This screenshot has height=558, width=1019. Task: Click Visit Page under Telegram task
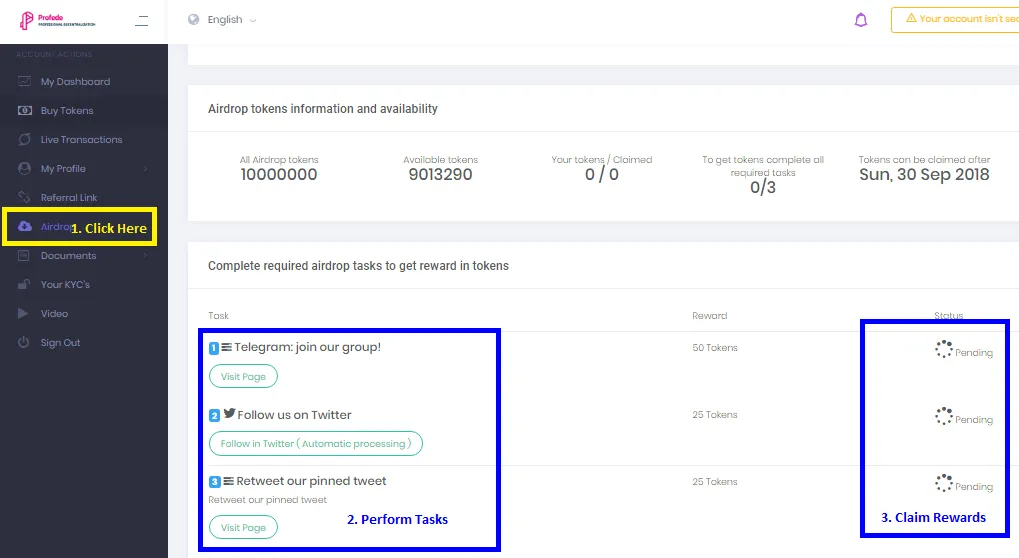pos(243,376)
